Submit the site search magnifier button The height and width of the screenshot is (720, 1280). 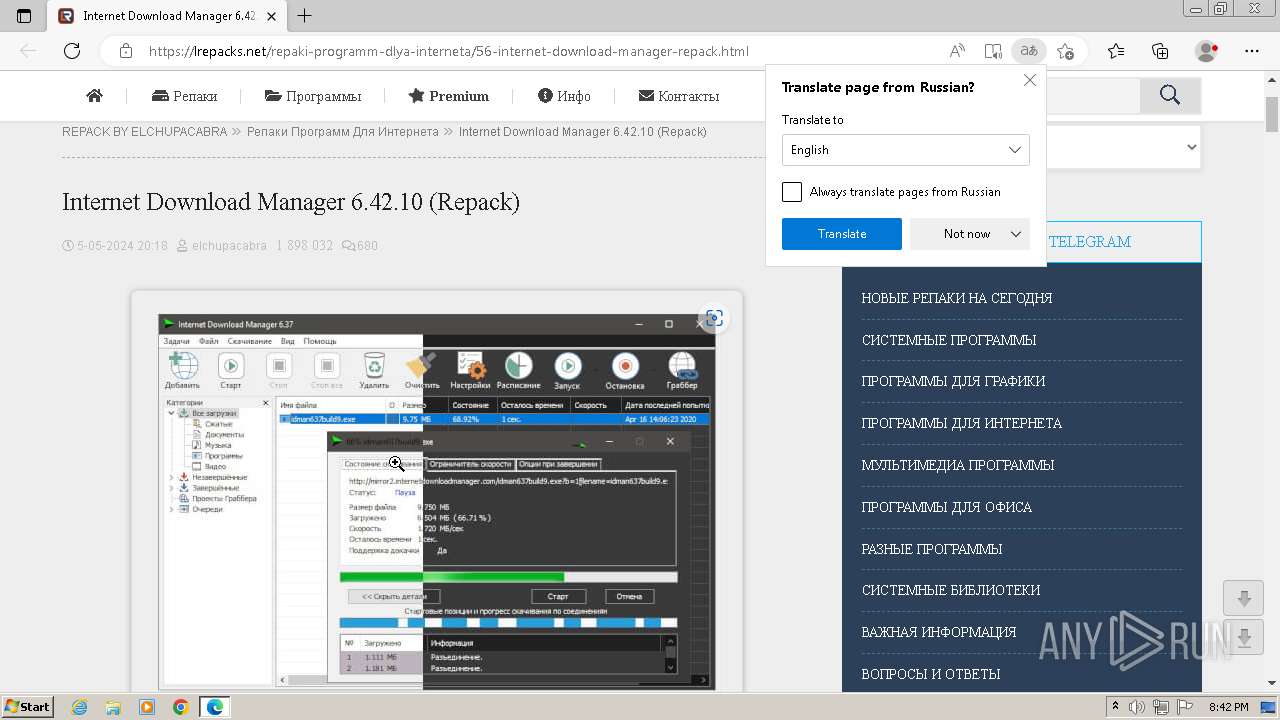pos(1170,95)
